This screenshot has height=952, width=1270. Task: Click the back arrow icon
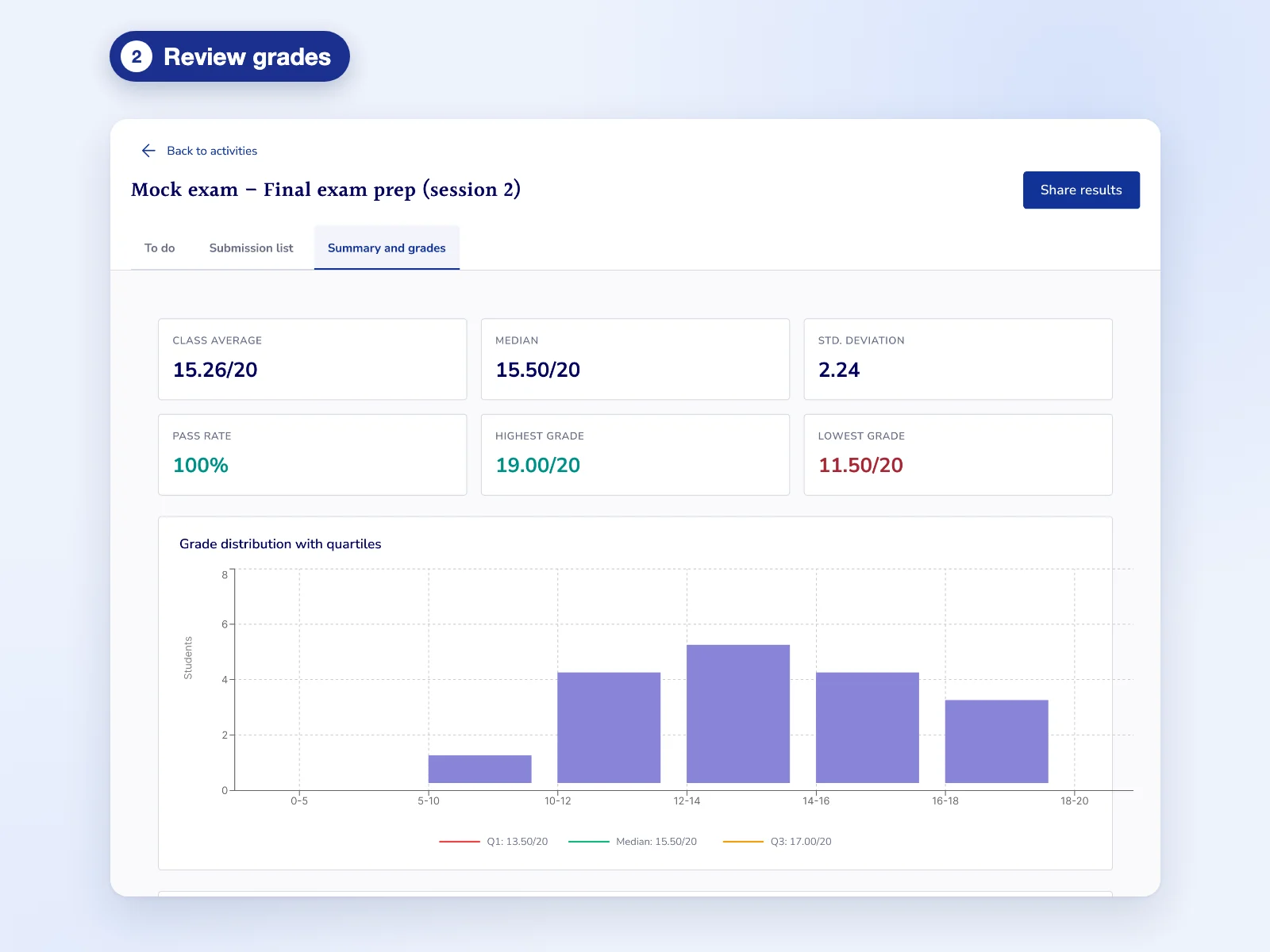[x=148, y=151]
